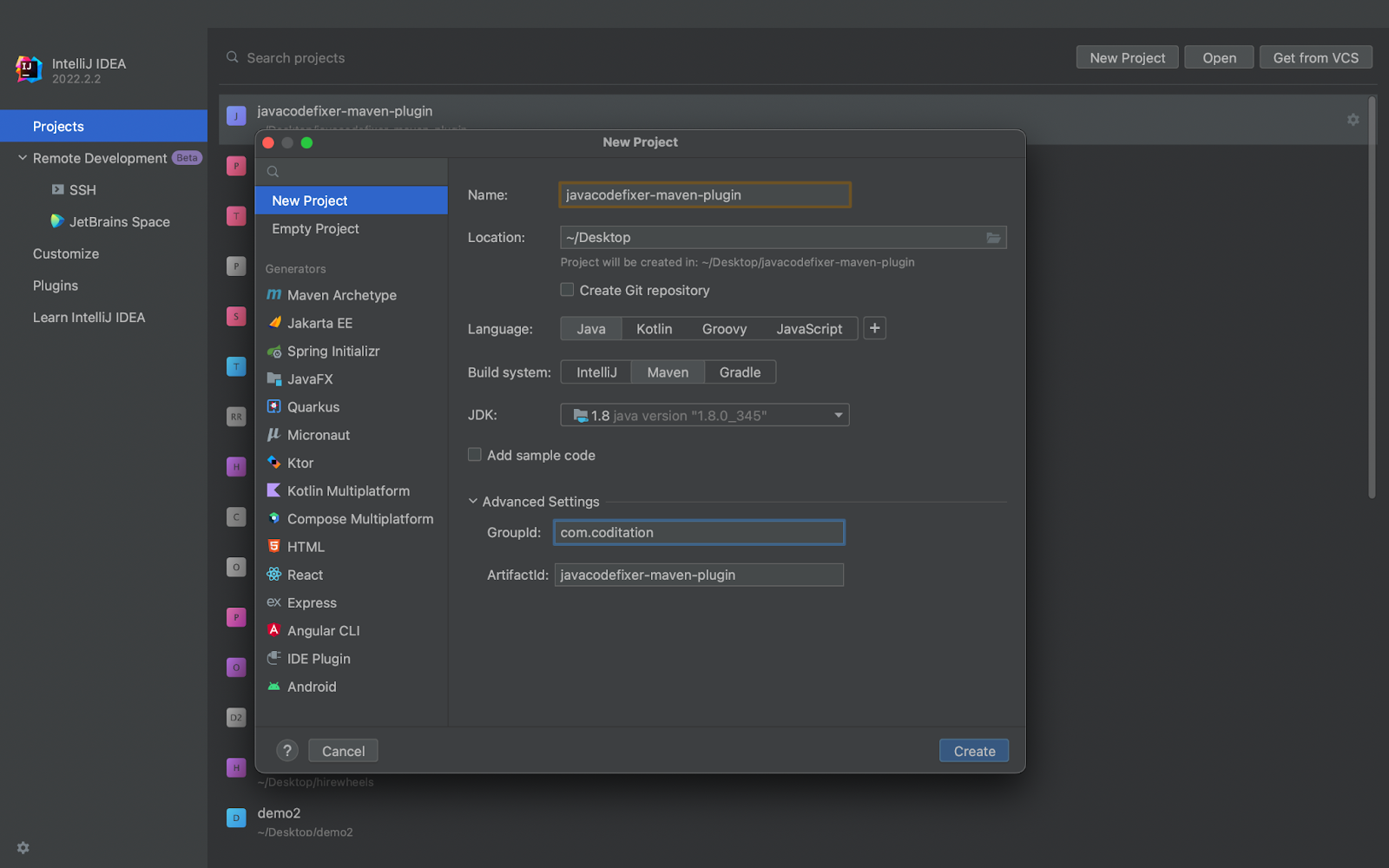Click the ArtifactId input field
Viewport: 1389px width, 868px height.
pos(699,575)
